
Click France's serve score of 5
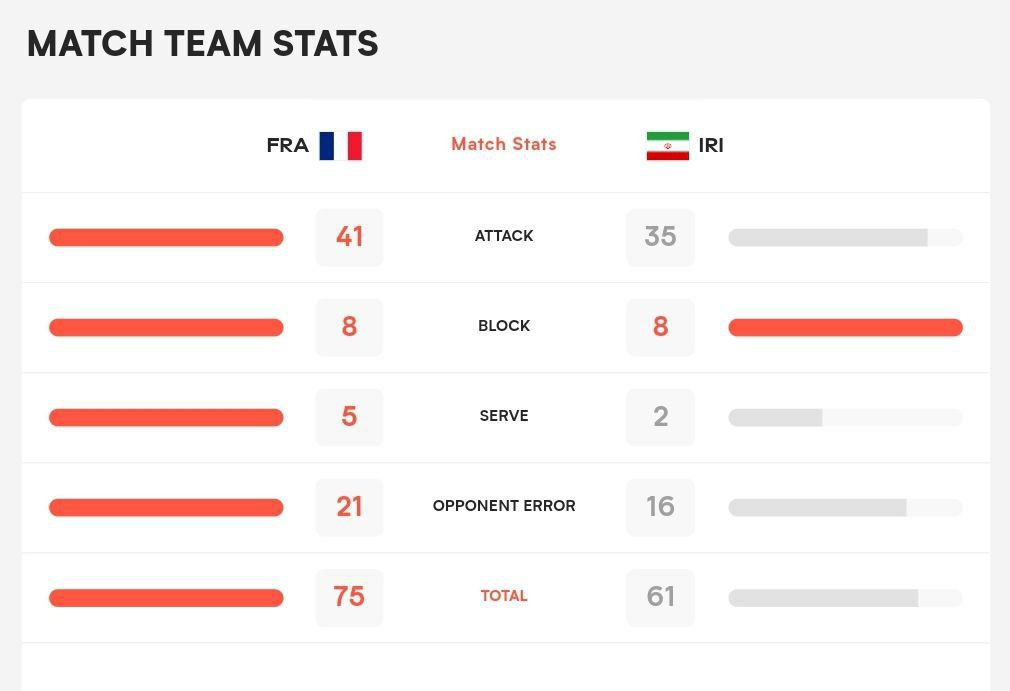[349, 417]
